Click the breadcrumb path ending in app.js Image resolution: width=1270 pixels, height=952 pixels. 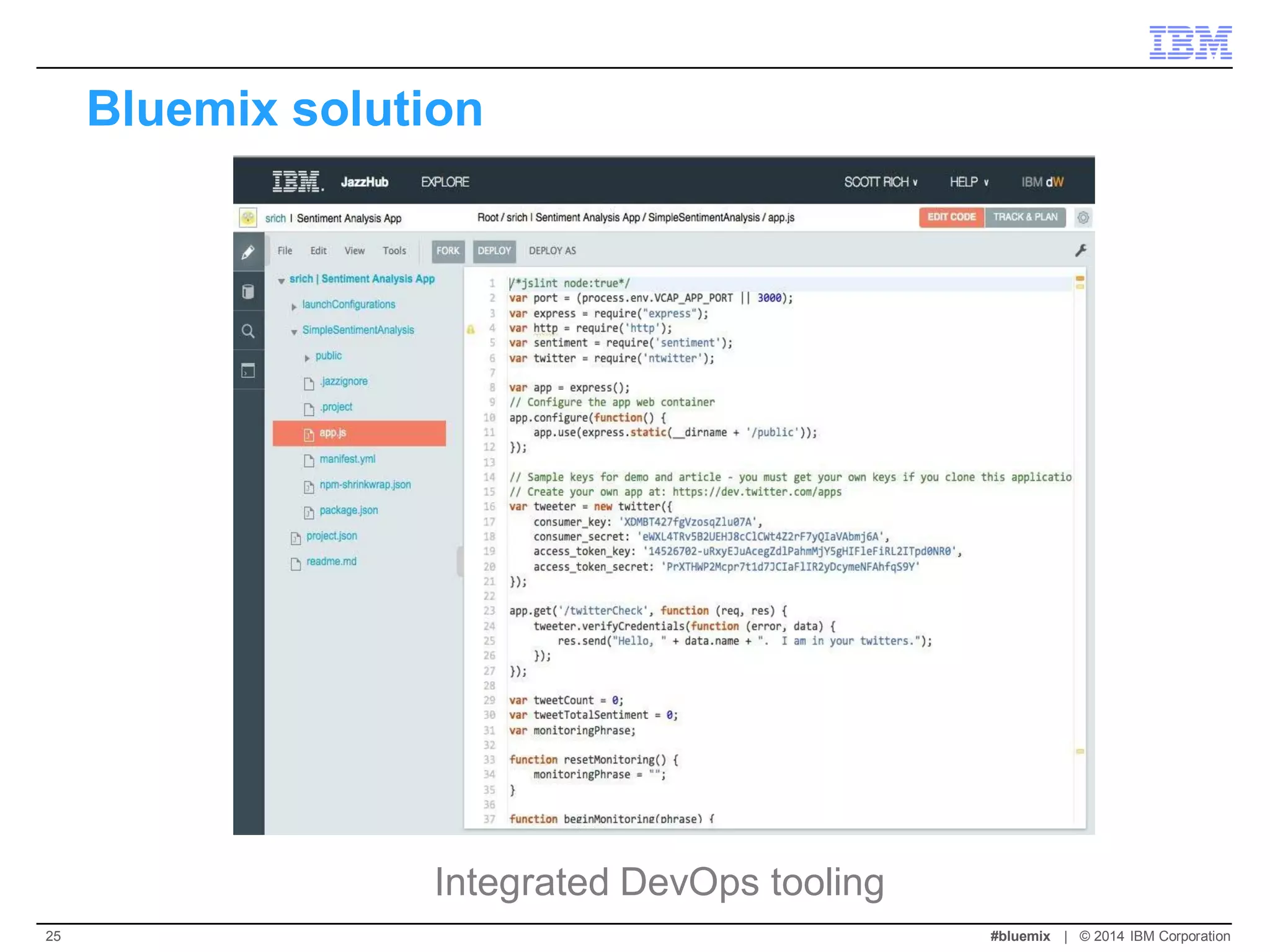point(636,218)
